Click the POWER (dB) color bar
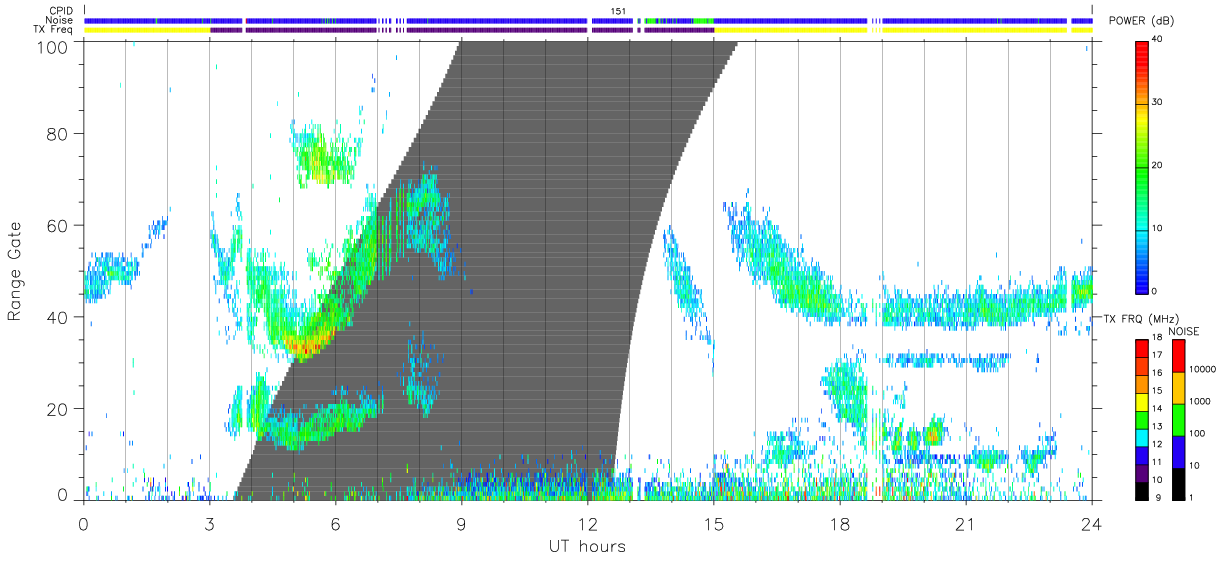Image resolution: width=1228 pixels, height=567 pixels. [1141, 166]
